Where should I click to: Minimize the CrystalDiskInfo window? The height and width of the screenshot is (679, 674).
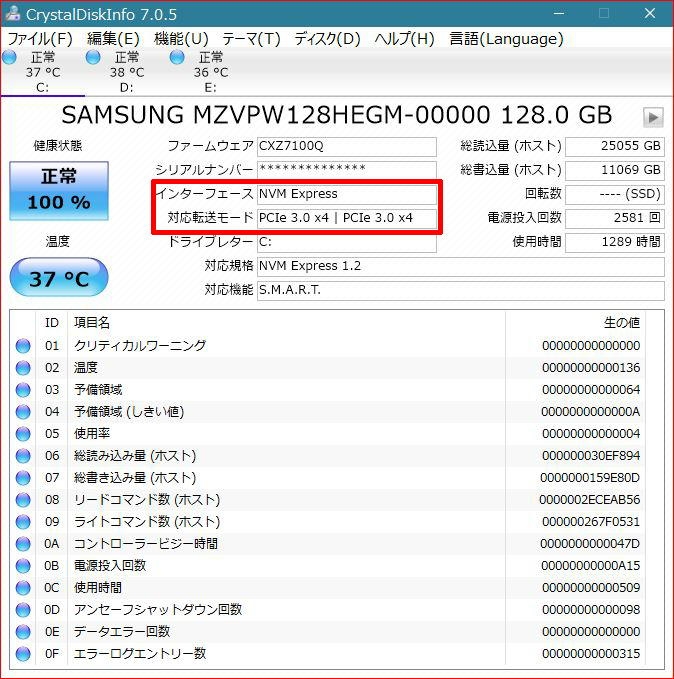click(559, 13)
